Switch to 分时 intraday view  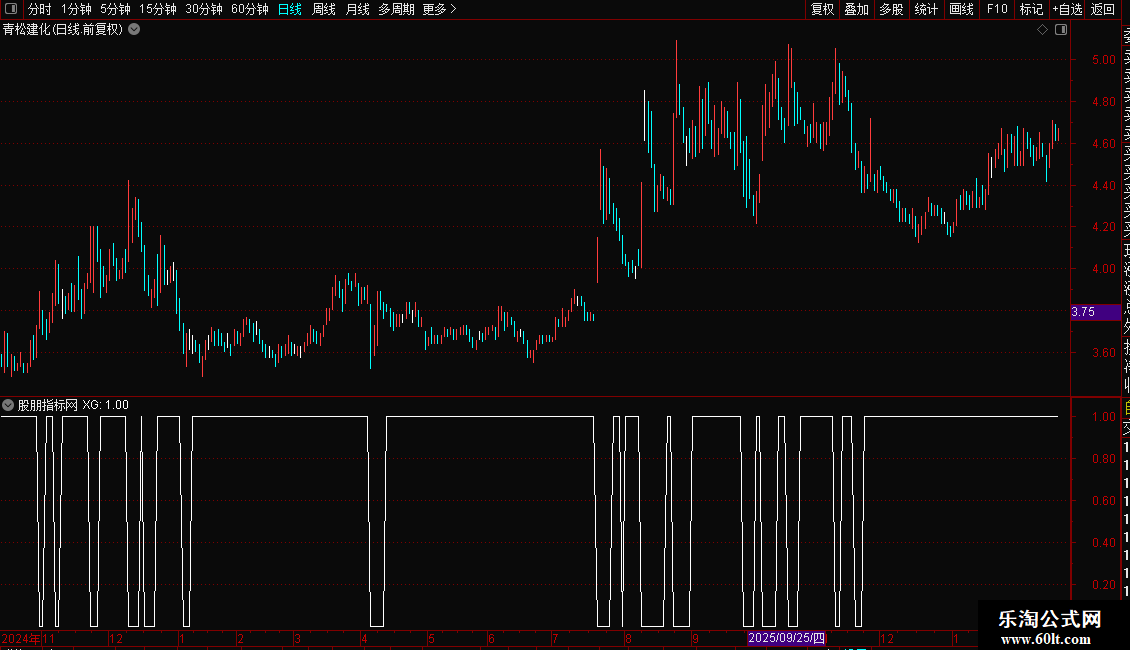coord(40,9)
